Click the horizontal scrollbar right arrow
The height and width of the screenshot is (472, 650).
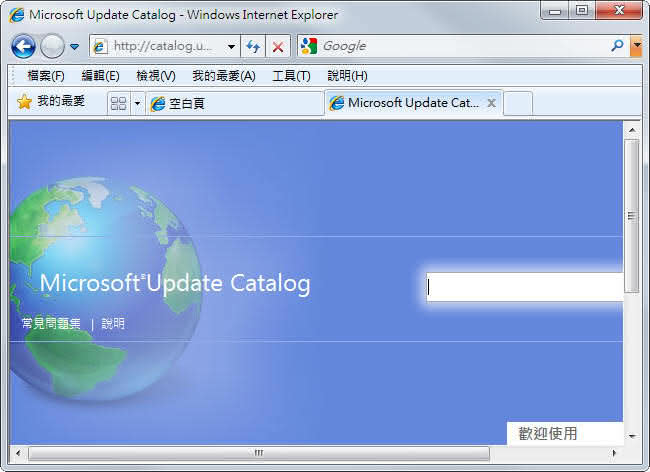click(614, 453)
